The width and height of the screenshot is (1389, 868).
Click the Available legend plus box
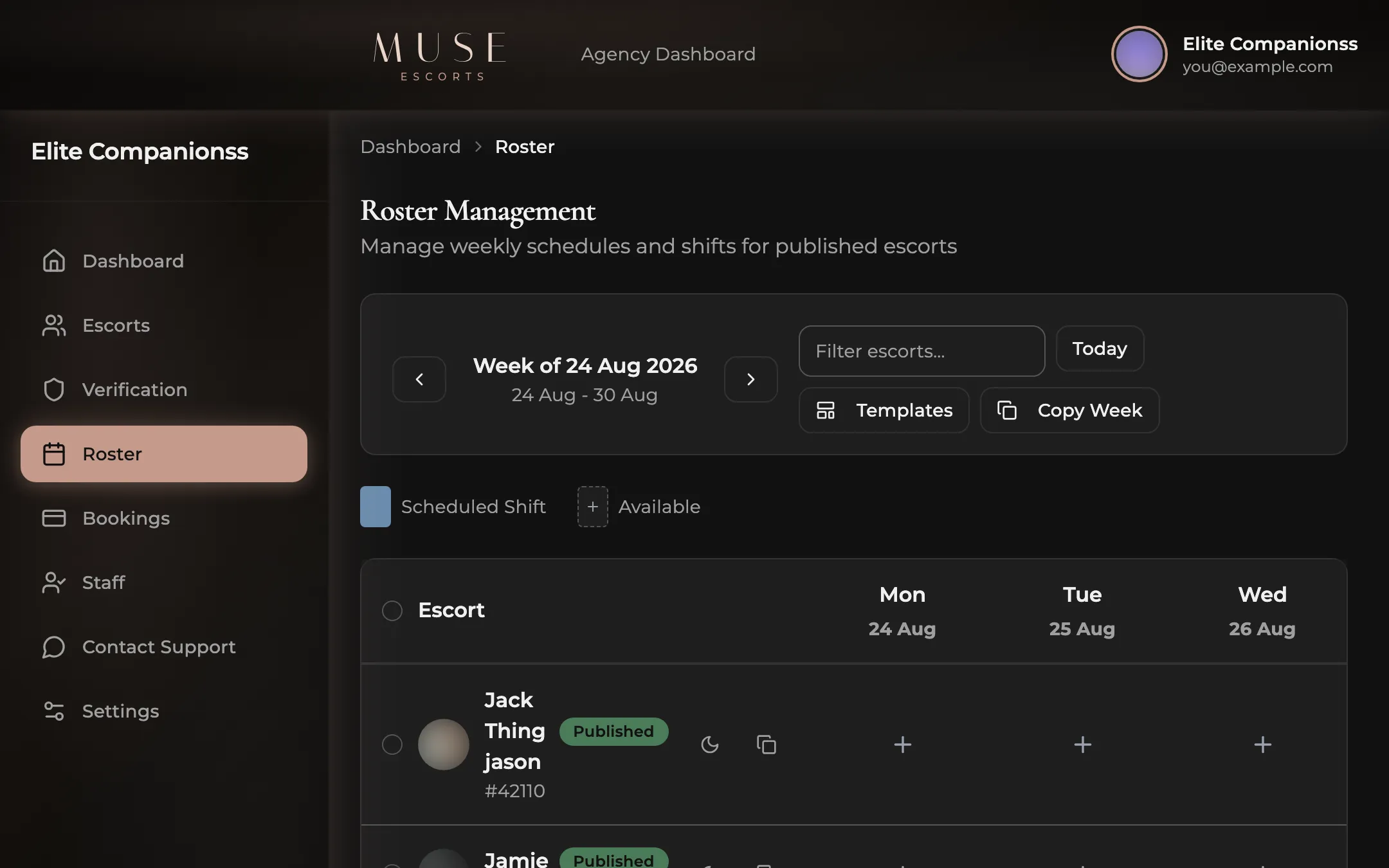point(593,507)
